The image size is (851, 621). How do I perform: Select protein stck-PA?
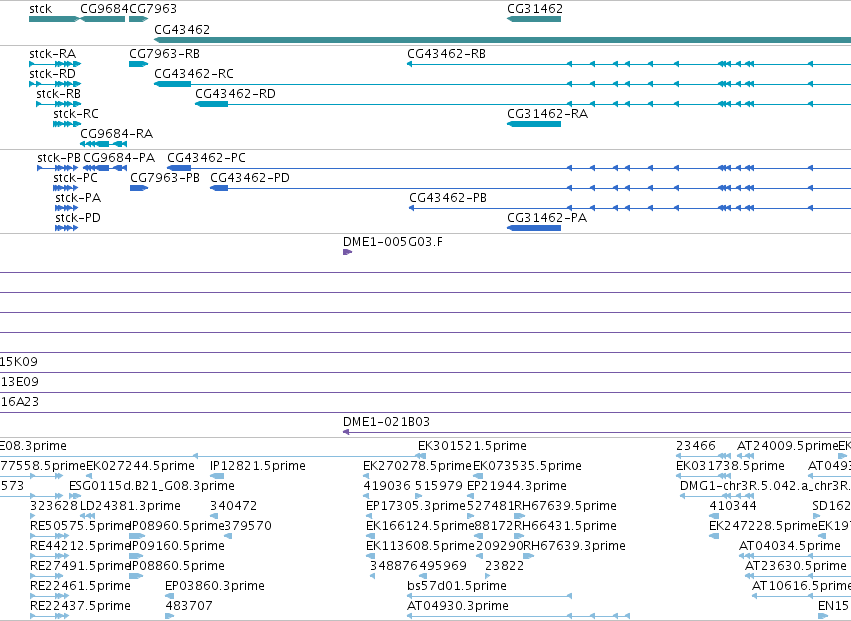pyautogui.click(x=67, y=208)
